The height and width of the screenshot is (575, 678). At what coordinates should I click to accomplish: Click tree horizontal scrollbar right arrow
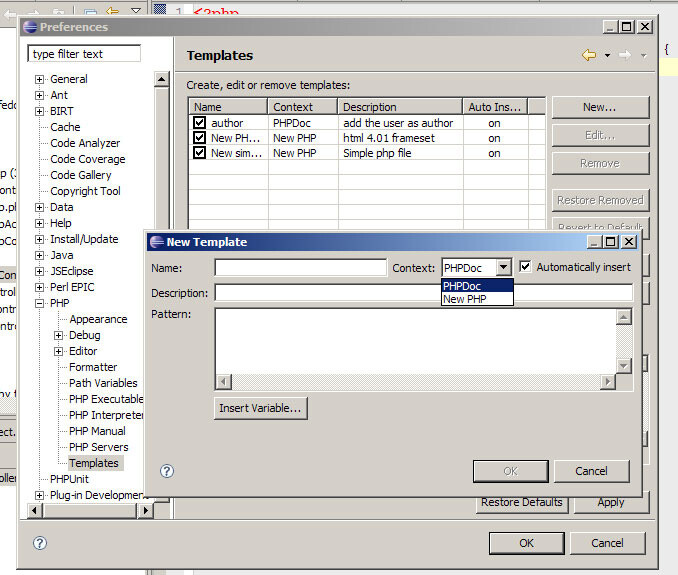tap(146, 511)
